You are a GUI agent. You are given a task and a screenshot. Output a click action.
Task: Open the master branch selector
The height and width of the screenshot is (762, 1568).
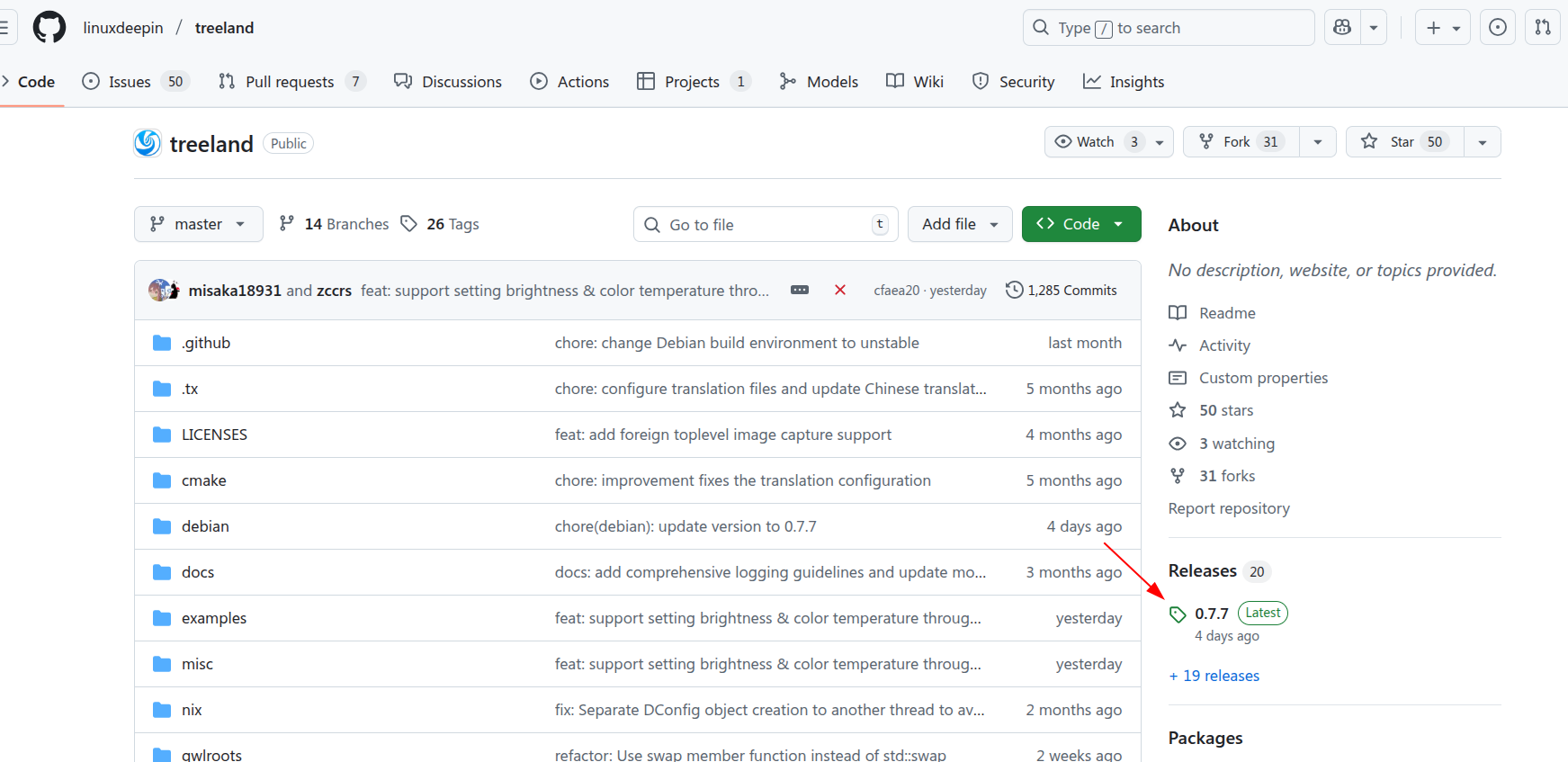pyautogui.click(x=199, y=224)
